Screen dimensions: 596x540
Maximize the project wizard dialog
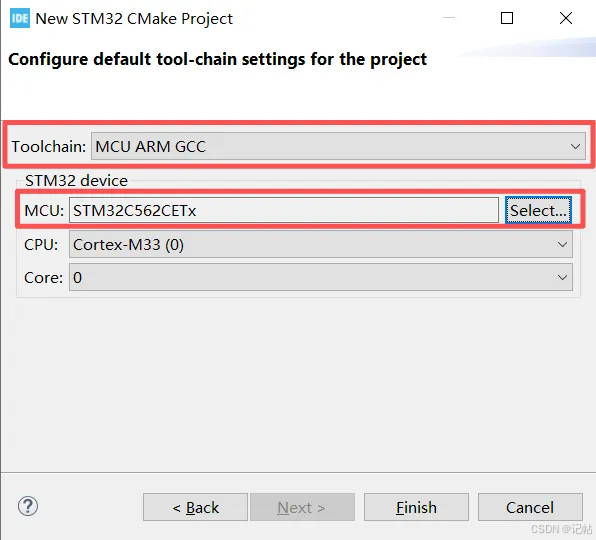pyautogui.click(x=507, y=18)
